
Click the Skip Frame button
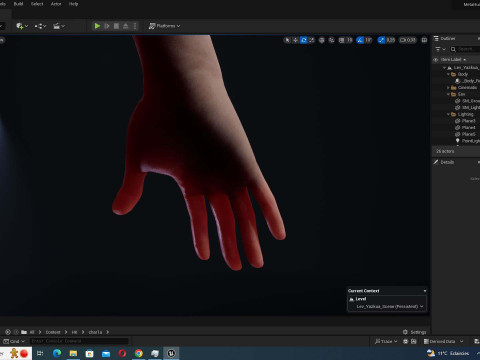click(107, 26)
